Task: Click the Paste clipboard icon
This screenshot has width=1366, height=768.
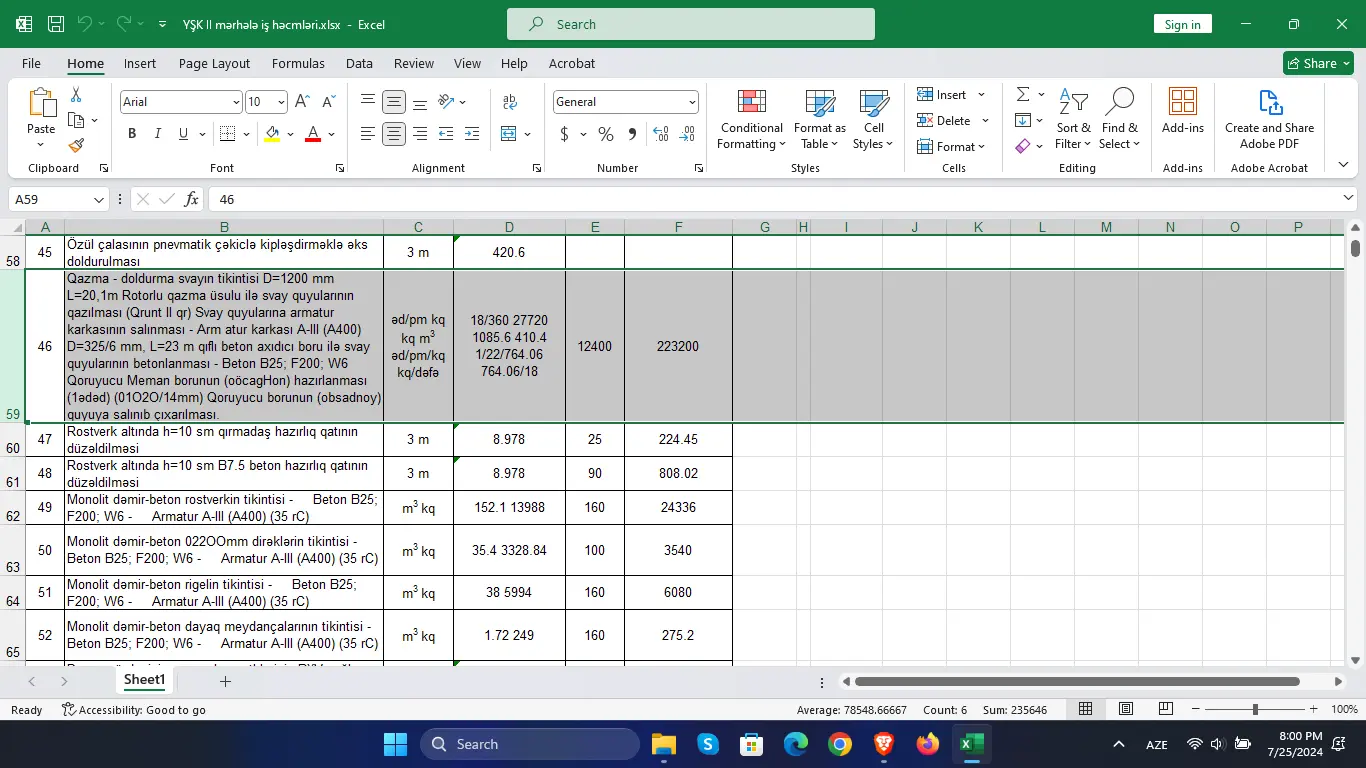Action: (x=41, y=103)
